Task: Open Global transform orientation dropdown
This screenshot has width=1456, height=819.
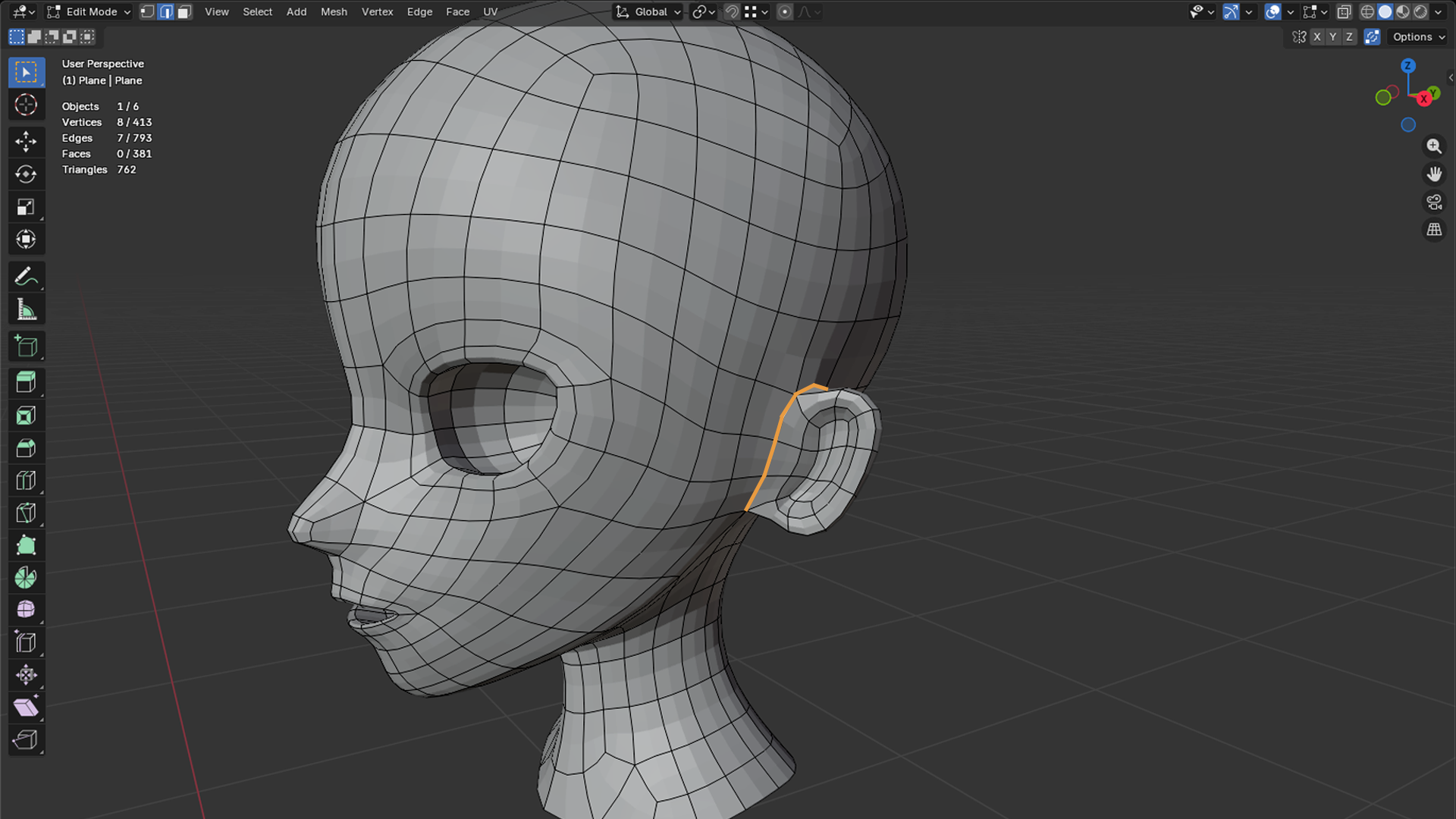Action: [648, 11]
